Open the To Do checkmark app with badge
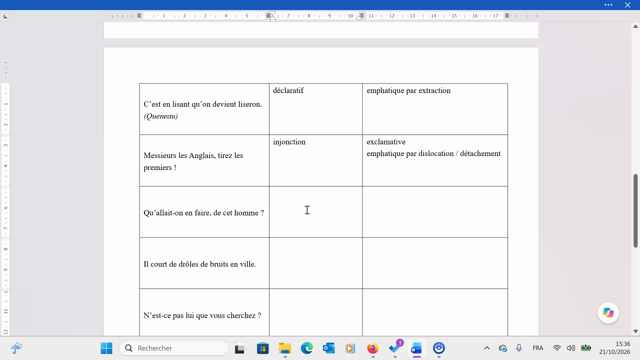 tap(395, 348)
